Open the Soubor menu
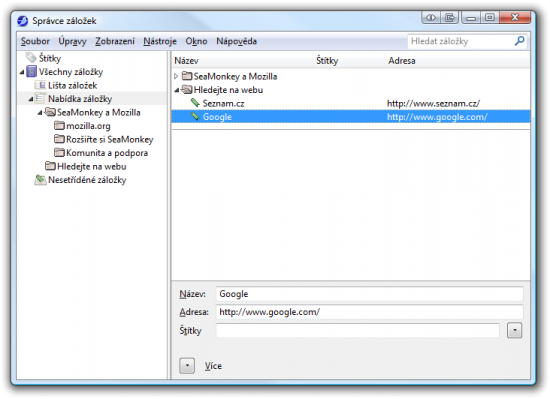Image resolution: width=550 pixels, height=399 pixels. click(35, 41)
